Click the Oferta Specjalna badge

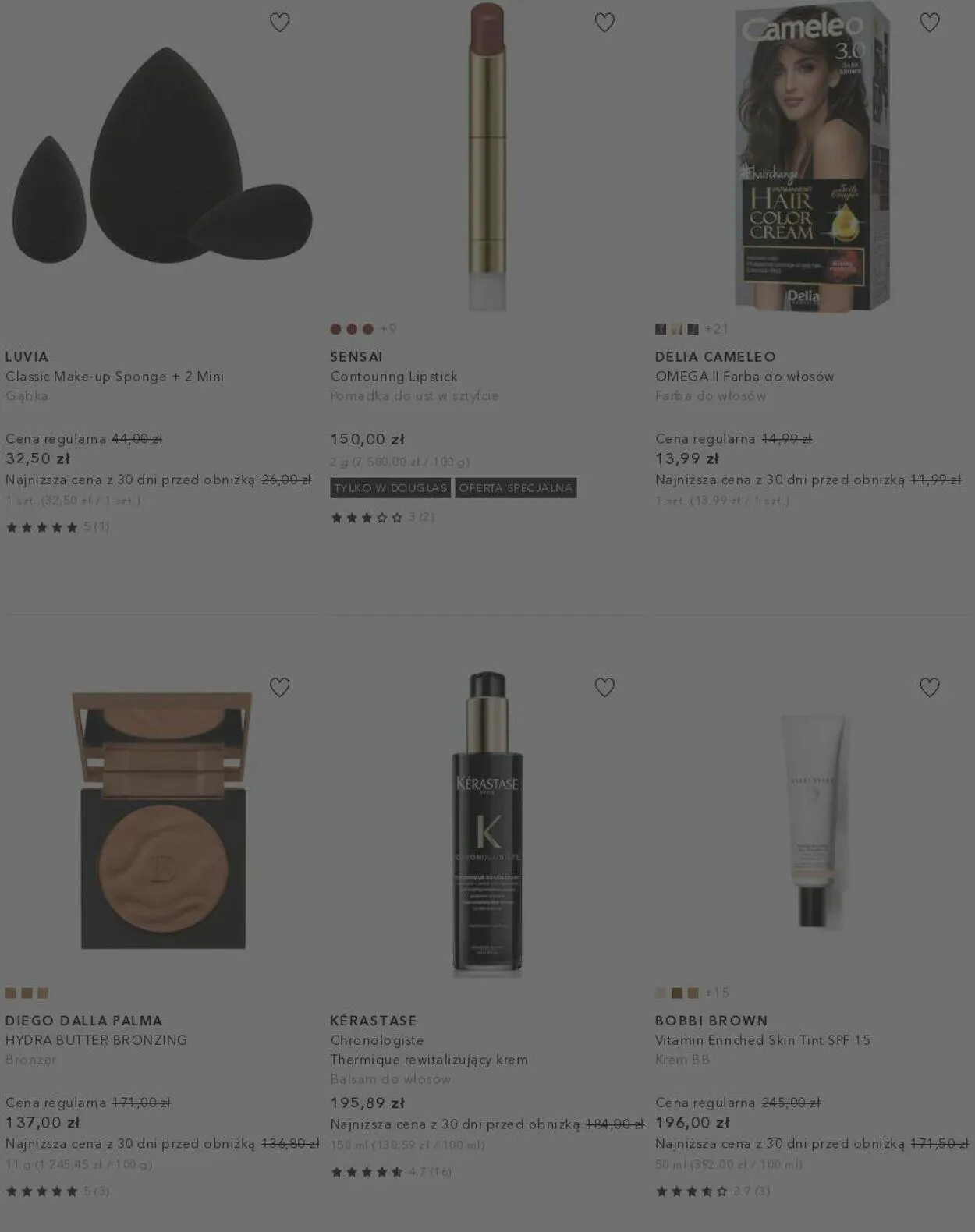click(x=516, y=488)
